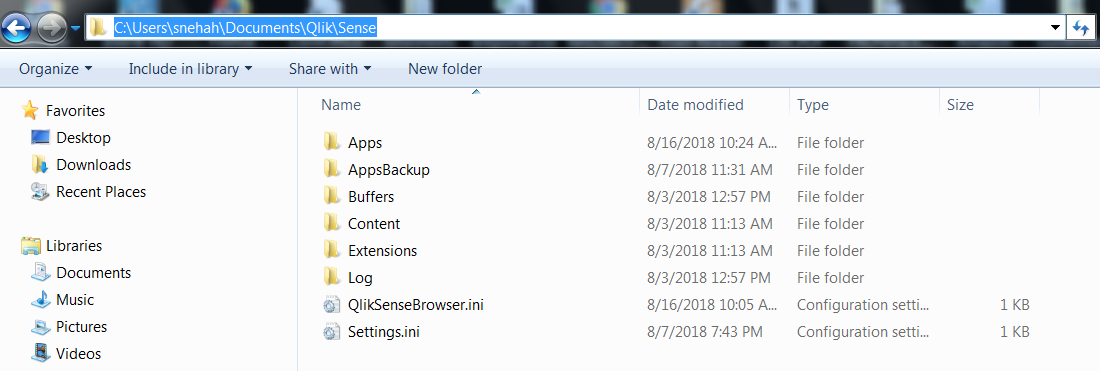Select the Apps folder icon

tap(332, 142)
